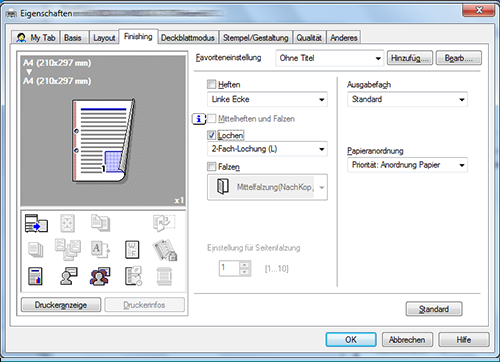Enable the Falzen checkbox
500x362 pixels.
tap(211, 166)
